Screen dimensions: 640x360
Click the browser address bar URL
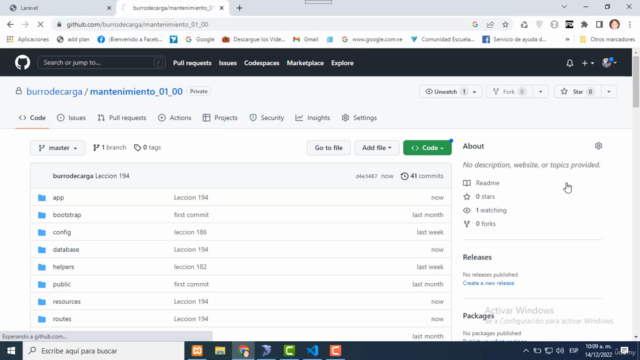click(x=137, y=24)
